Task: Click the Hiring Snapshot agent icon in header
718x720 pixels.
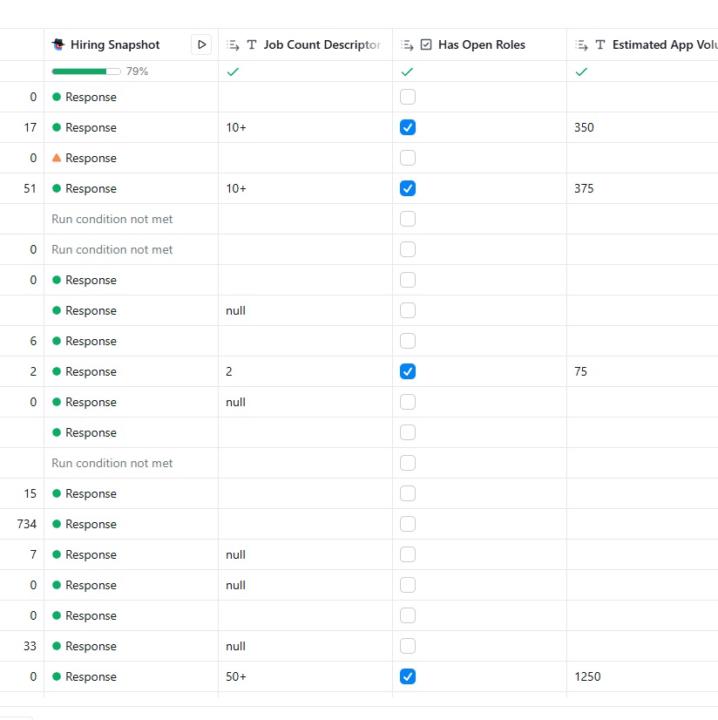Action: [x=59, y=45]
